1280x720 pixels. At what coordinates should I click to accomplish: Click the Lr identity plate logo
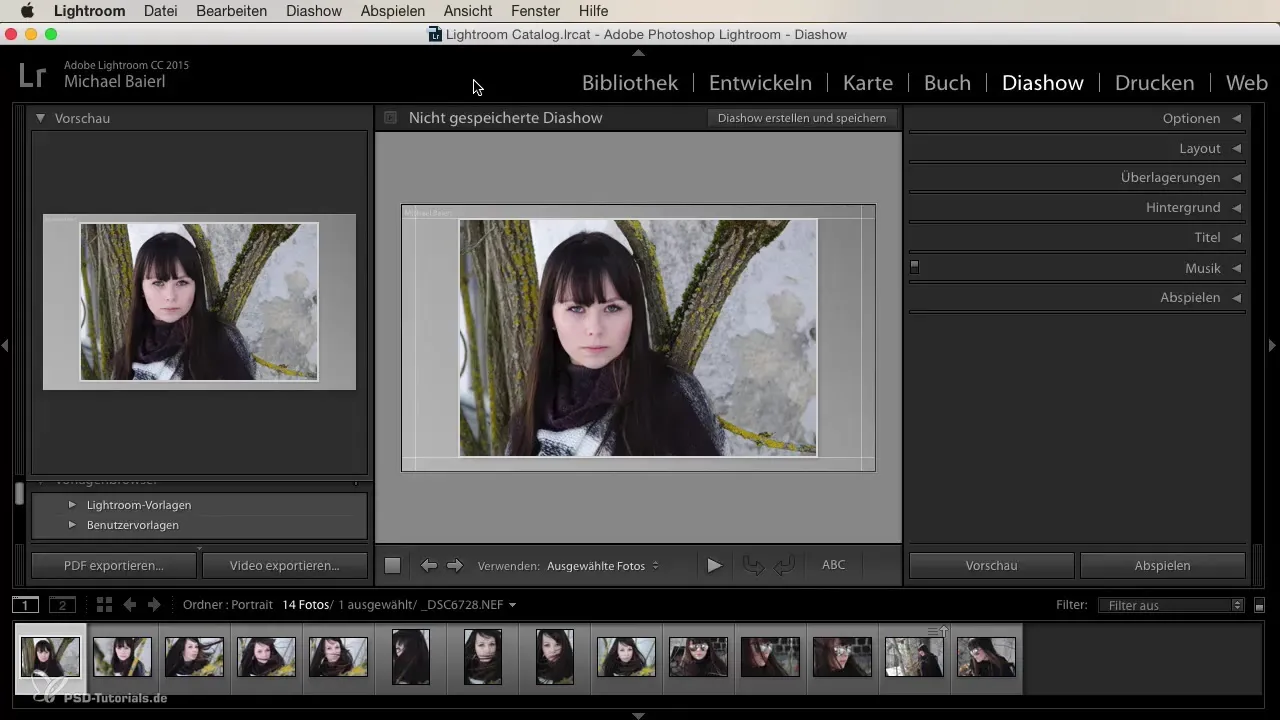[x=33, y=75]
